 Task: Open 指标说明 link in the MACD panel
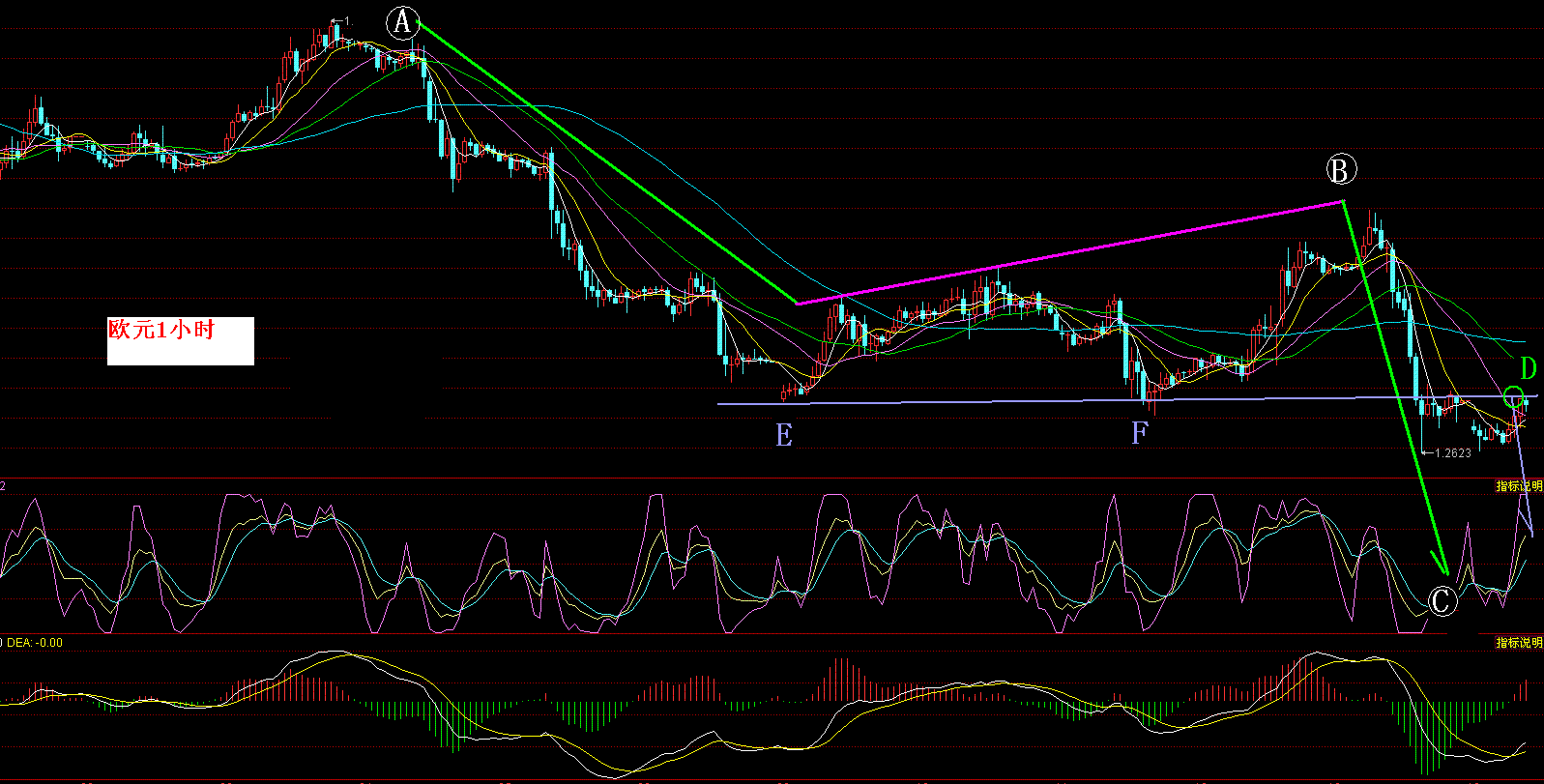(1519, 643)
